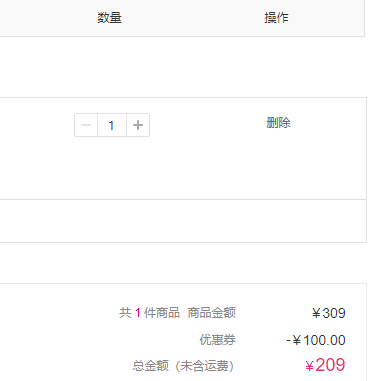Click the empty row beneath the cart item
Viewport: 386px width, 381px height.
pos(183,221)
